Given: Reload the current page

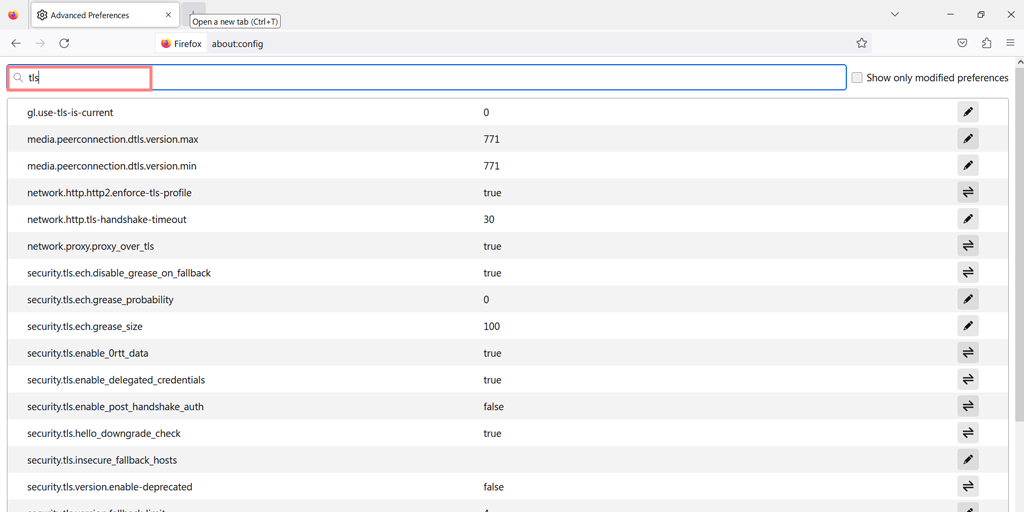Looking at the screenshot, I should click(64, 44).
